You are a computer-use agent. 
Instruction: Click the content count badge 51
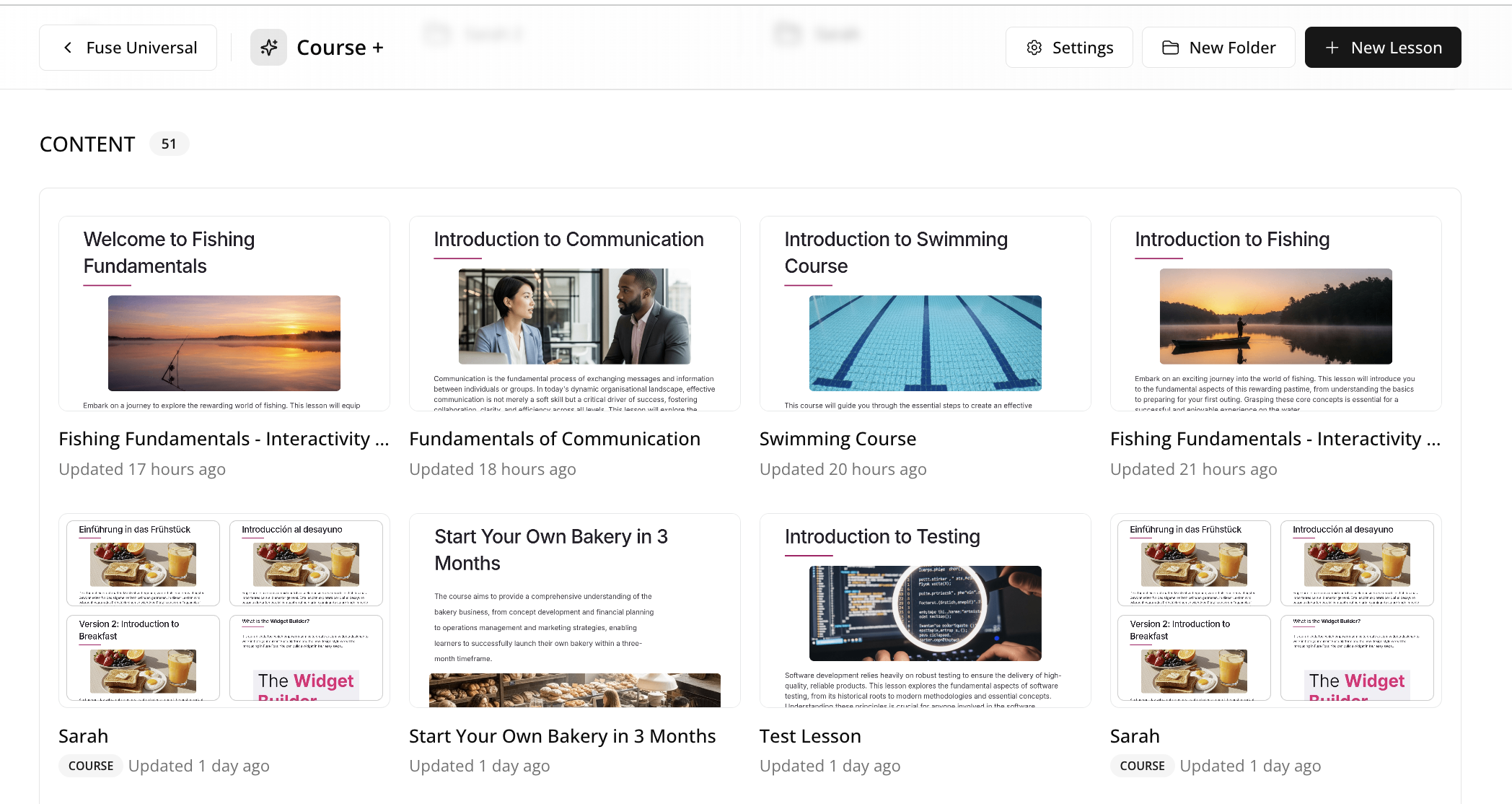coord(169,144)
